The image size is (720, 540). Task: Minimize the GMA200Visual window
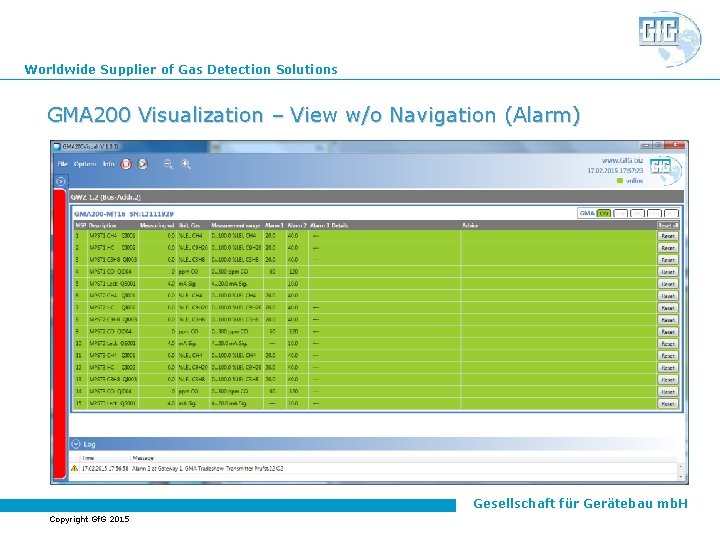pos(647,145)
